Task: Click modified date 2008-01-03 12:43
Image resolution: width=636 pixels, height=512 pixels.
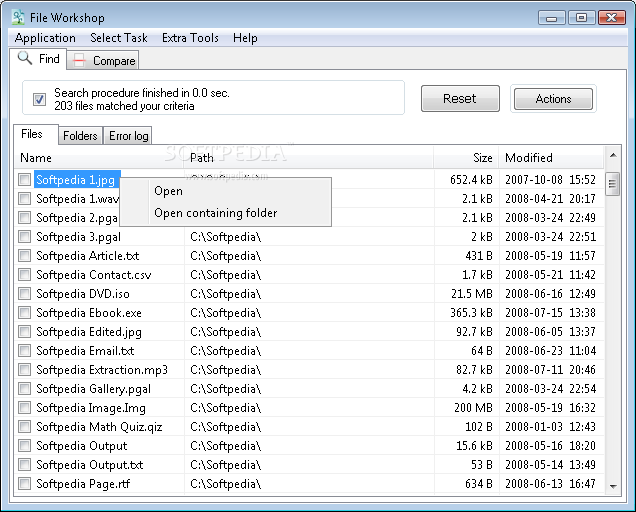Action: click(x=550, y=427)
